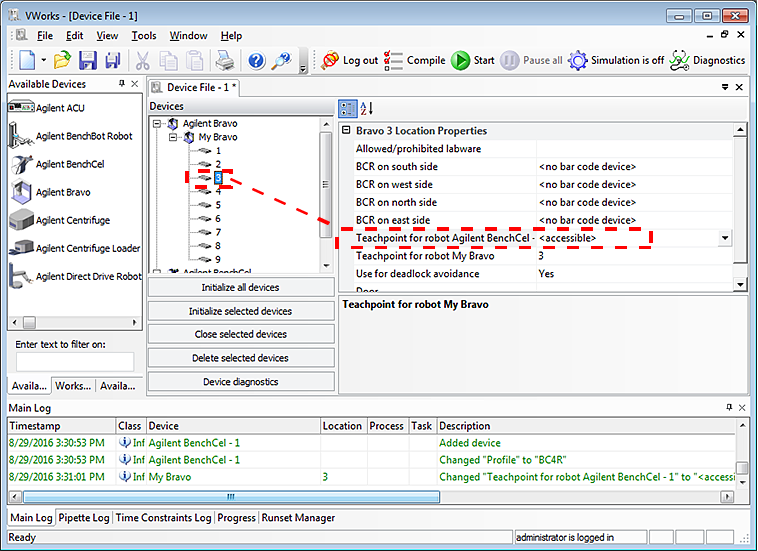Switch to the categorized properties view
Image resolution: width=758 pixels, height=551 pixels.
[x=347, y=108]
